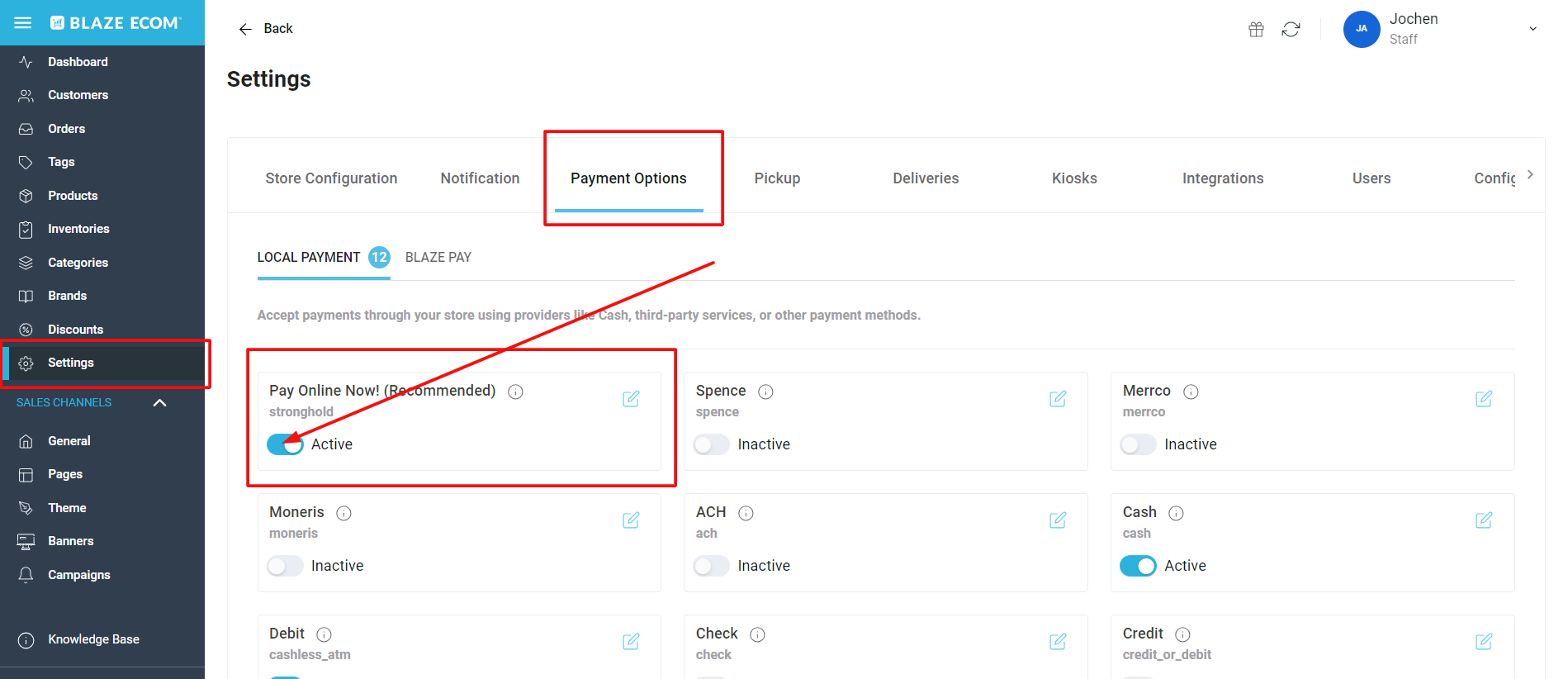
Task: Switch to the Blaze Pay tab
Action: coord(438,257)
